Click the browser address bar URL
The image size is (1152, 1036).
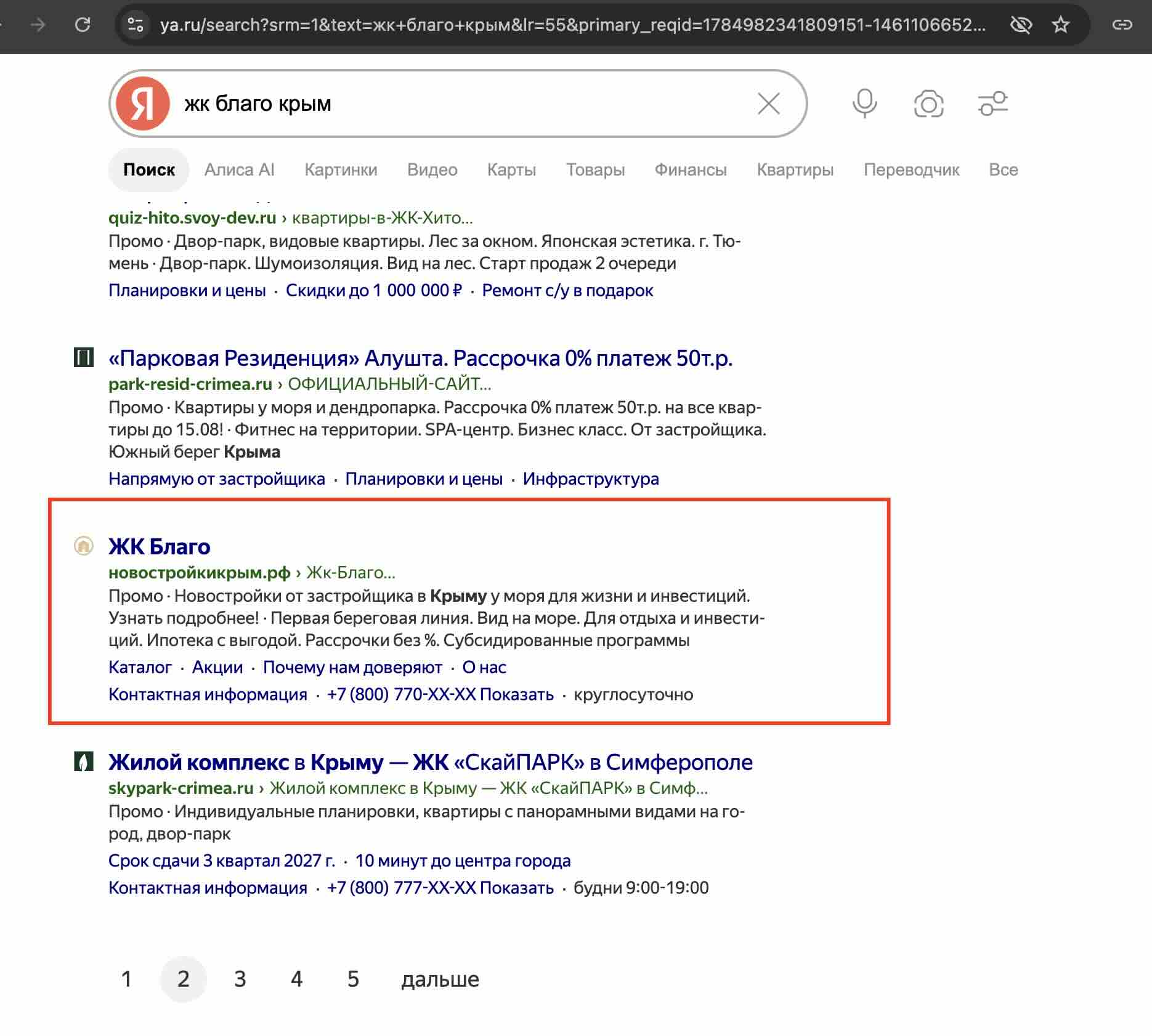[573, 25]
